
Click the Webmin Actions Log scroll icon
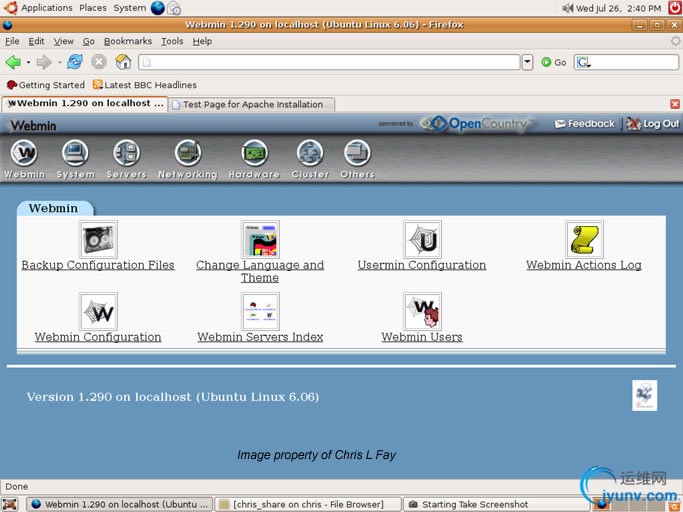click(x=585, y=239)
